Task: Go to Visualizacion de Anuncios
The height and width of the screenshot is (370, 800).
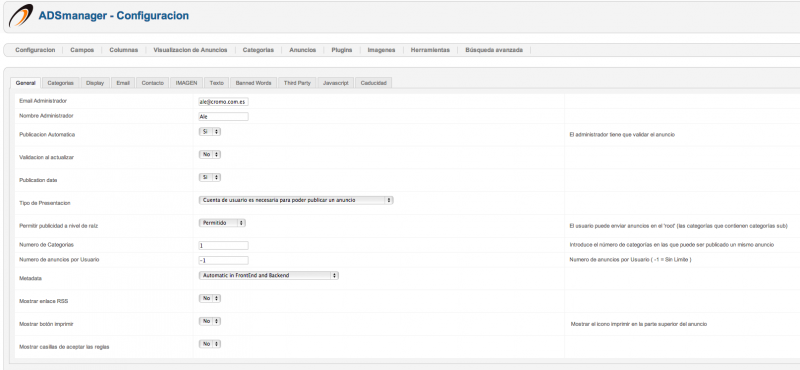Action: pyautogui.click(x=190, y=50)
